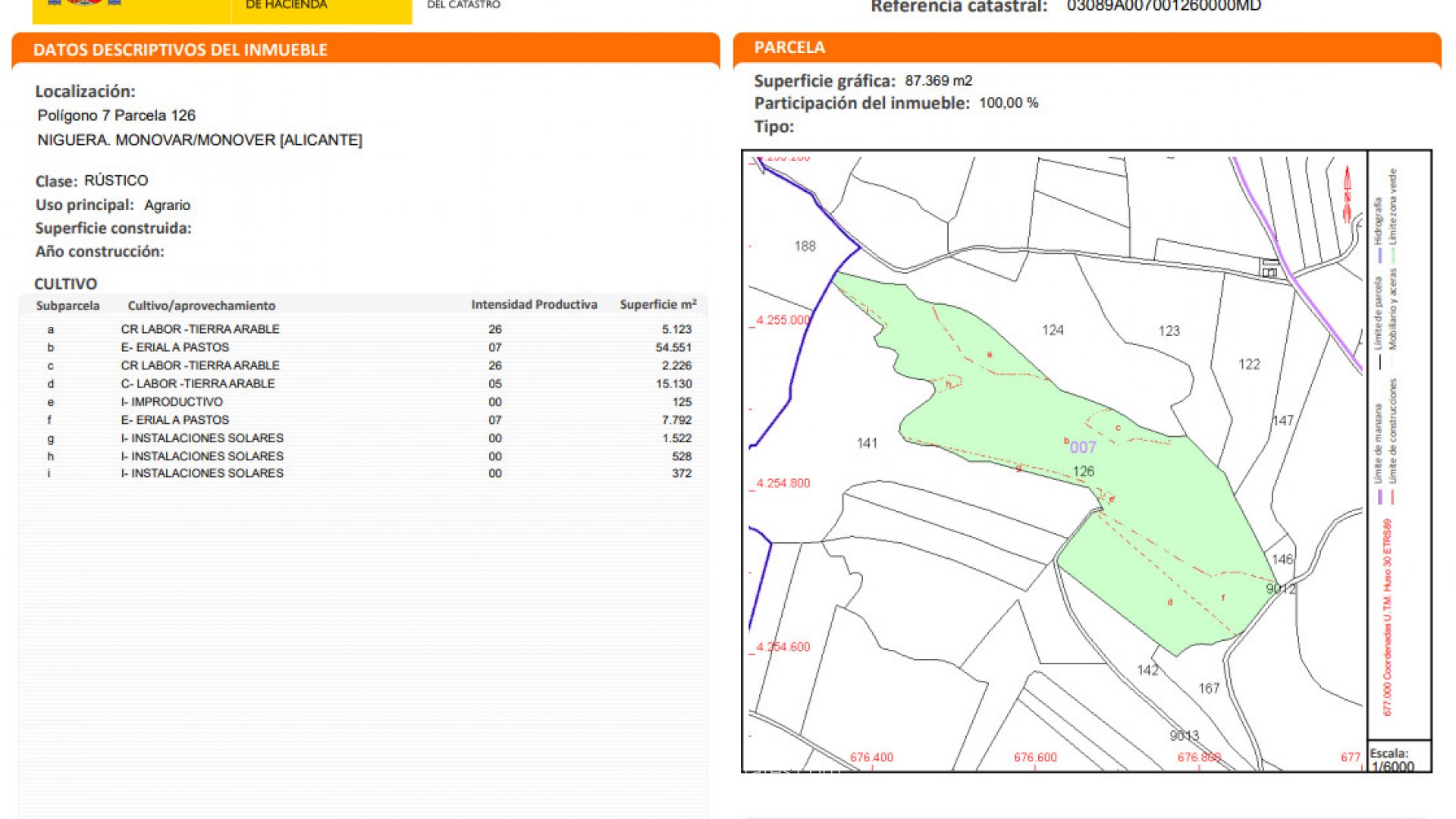The image size is (1456, 819).
Task: Click the Intensidad Productiva column header
Action: point(534,304)
